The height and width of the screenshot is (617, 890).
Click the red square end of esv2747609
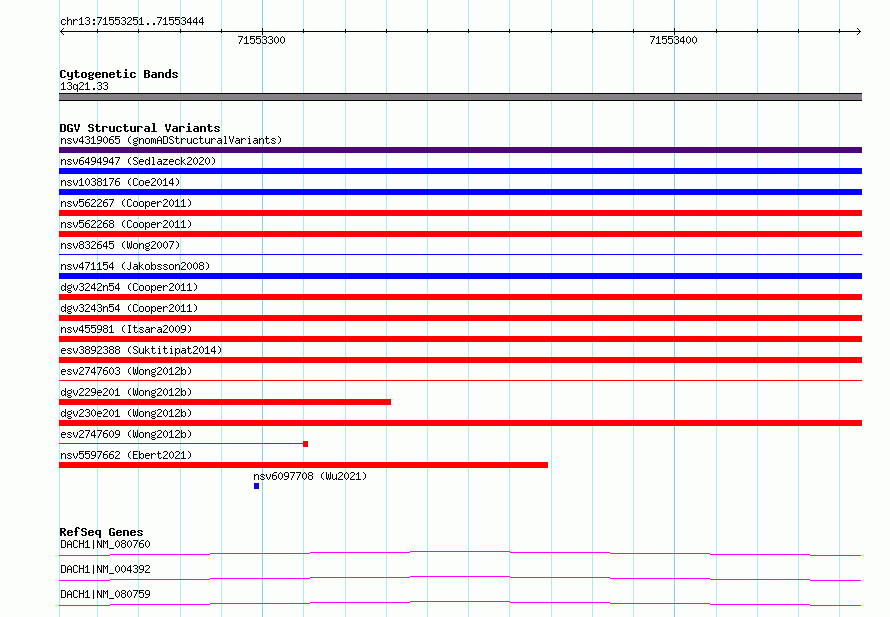[x=305, y=444]
